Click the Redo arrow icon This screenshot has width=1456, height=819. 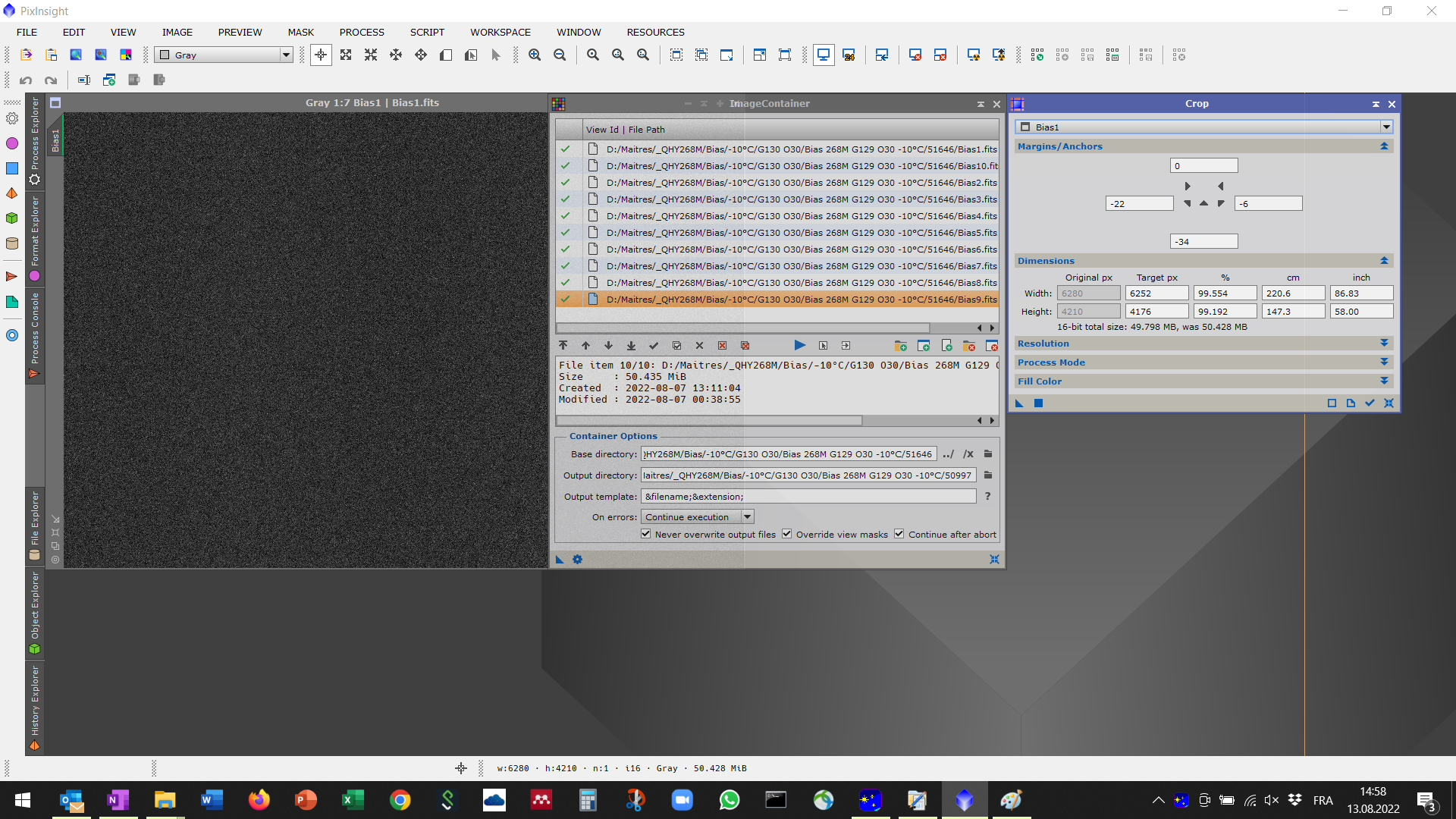(51, 80)
